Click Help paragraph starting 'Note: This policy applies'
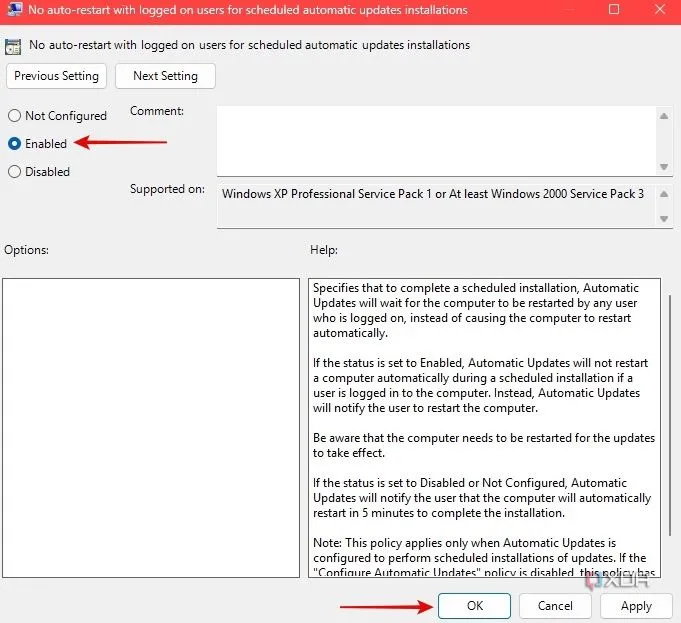This screenshot has width=681, height=623. [484, 557]
